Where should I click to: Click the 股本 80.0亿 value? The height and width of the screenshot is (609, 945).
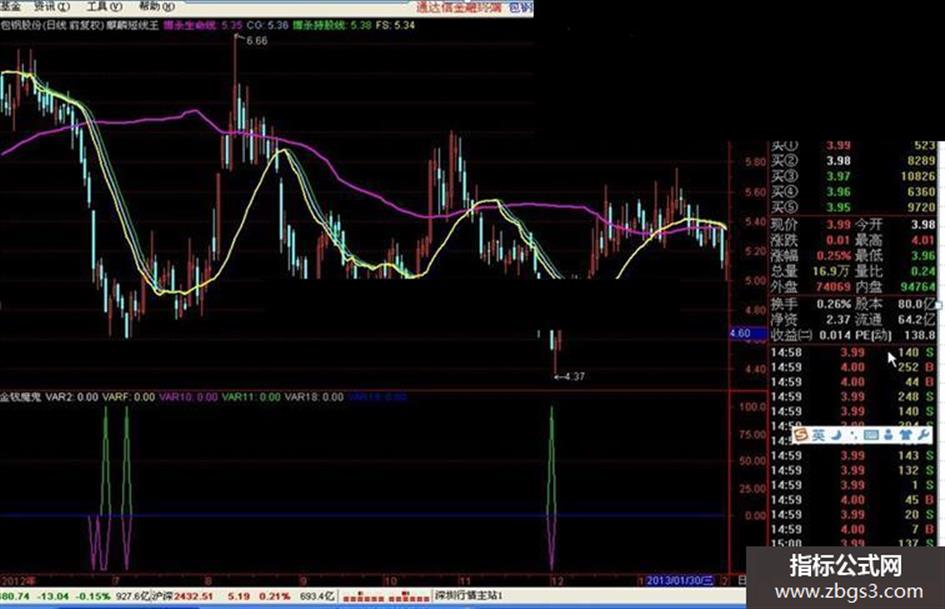point(917,304)
